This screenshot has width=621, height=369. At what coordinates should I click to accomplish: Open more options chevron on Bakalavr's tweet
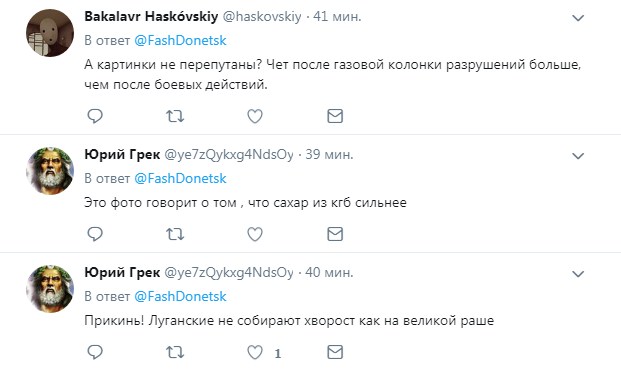pos(578,18)
